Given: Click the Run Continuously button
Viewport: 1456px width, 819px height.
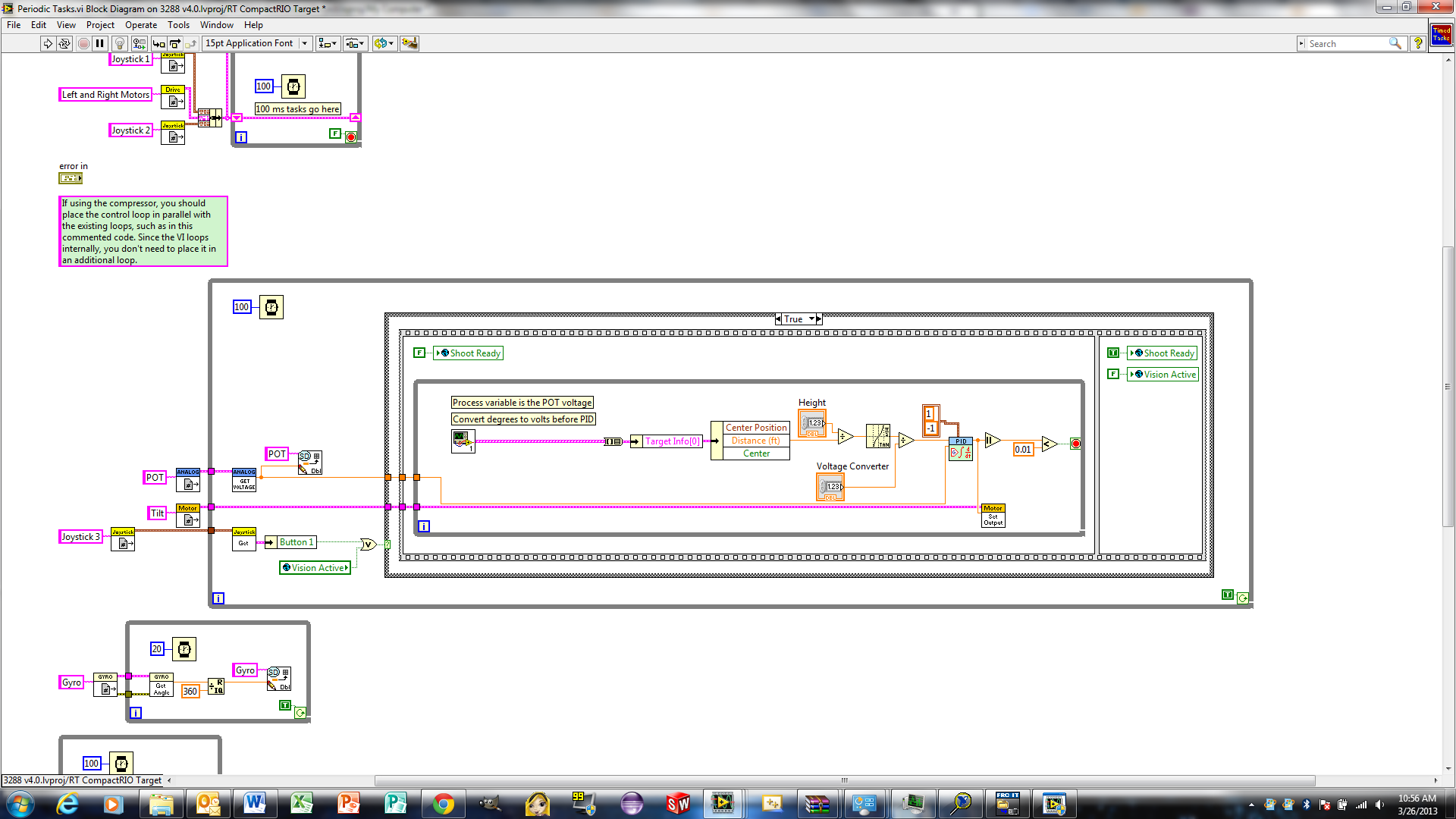Looking at the screenshot, I should click(64, 43).
